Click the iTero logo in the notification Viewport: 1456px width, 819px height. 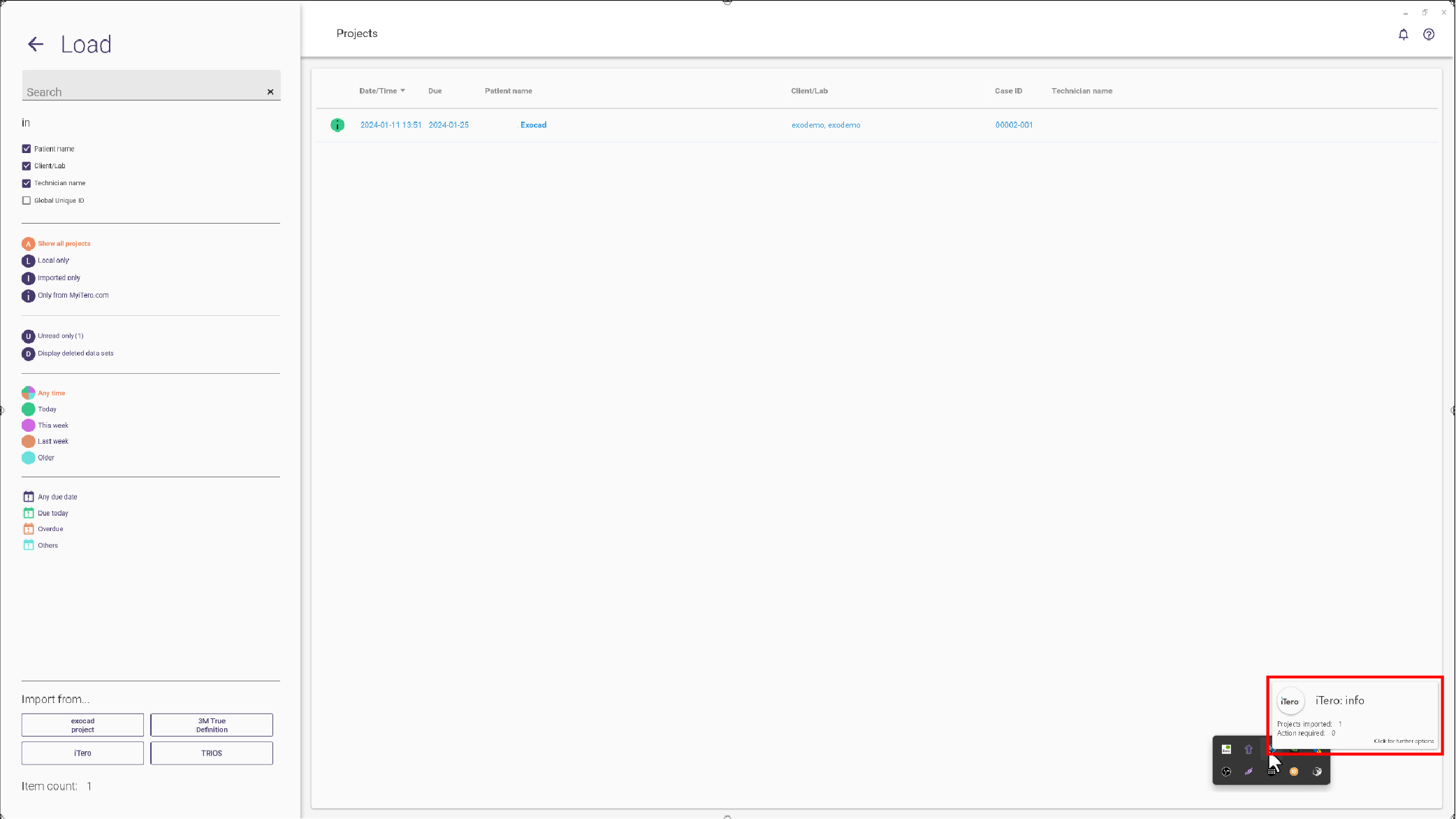point(1290,702)
